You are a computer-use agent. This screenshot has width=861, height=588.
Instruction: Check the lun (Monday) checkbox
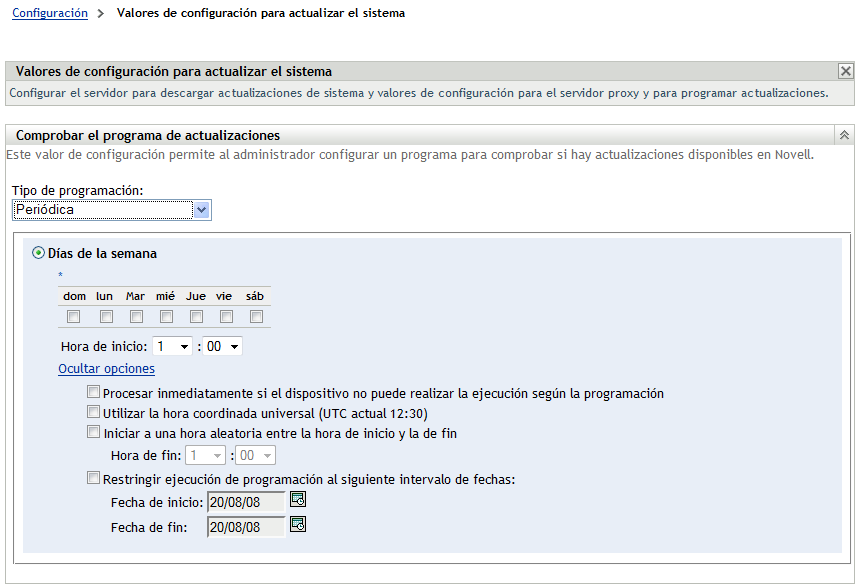tap(107, 317)
